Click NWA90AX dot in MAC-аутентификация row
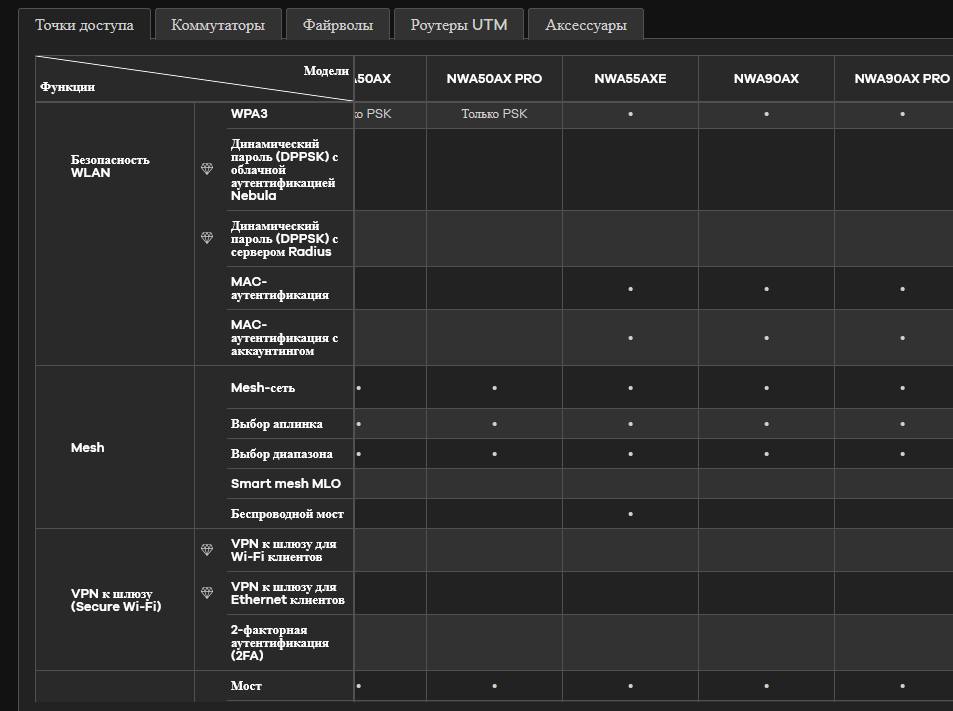The width and height of the screenshot is (953, 711). (x=766, y=289)
